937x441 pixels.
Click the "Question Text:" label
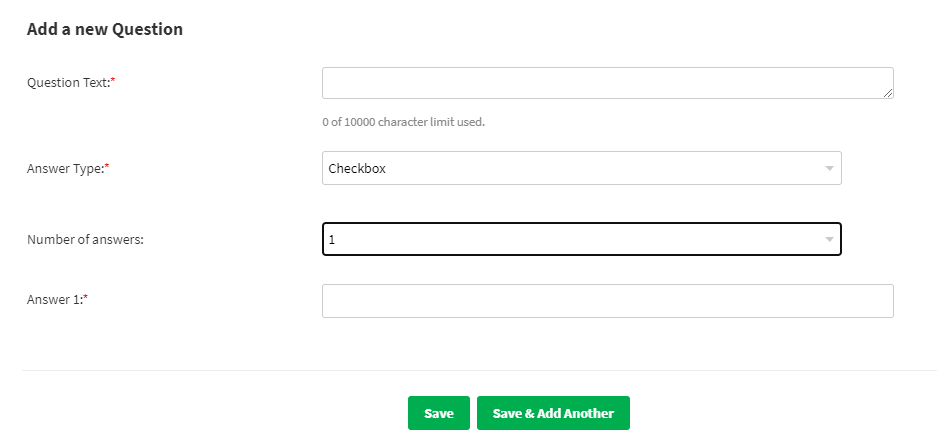coord(68,82)
